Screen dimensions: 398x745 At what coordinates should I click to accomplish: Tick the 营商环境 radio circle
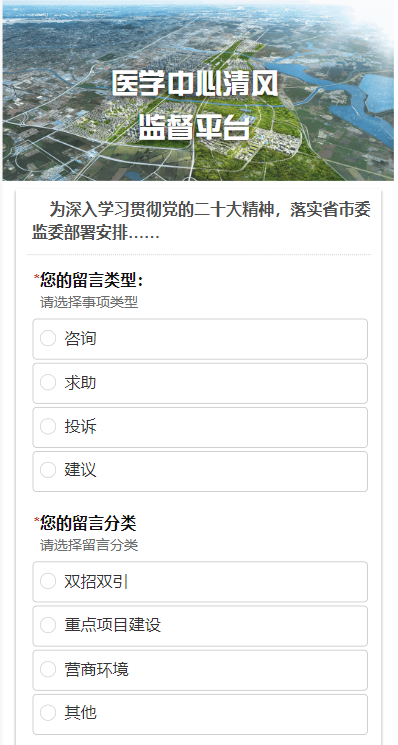pos(48,669)
